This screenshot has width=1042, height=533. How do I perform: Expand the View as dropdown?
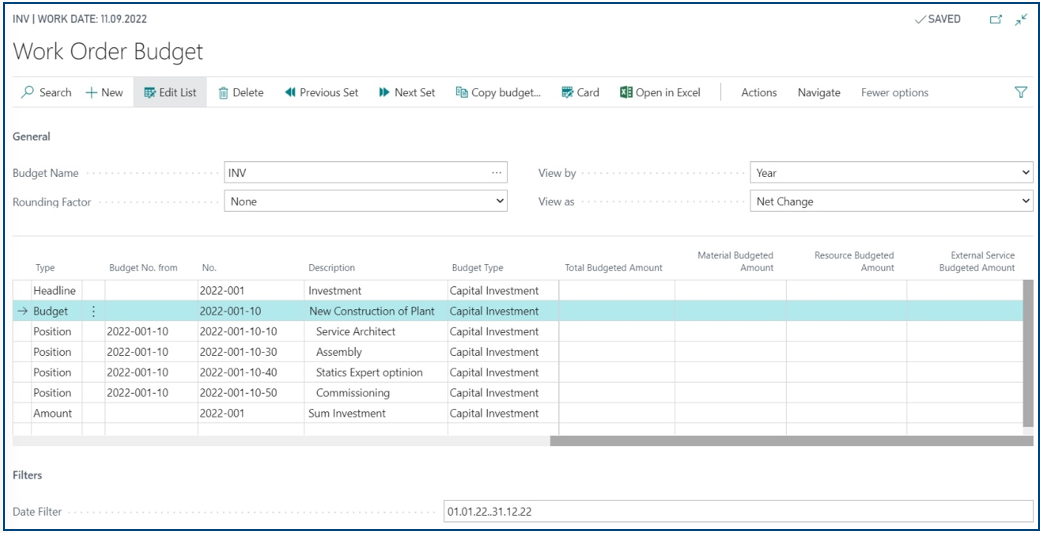coord(1025,201)
